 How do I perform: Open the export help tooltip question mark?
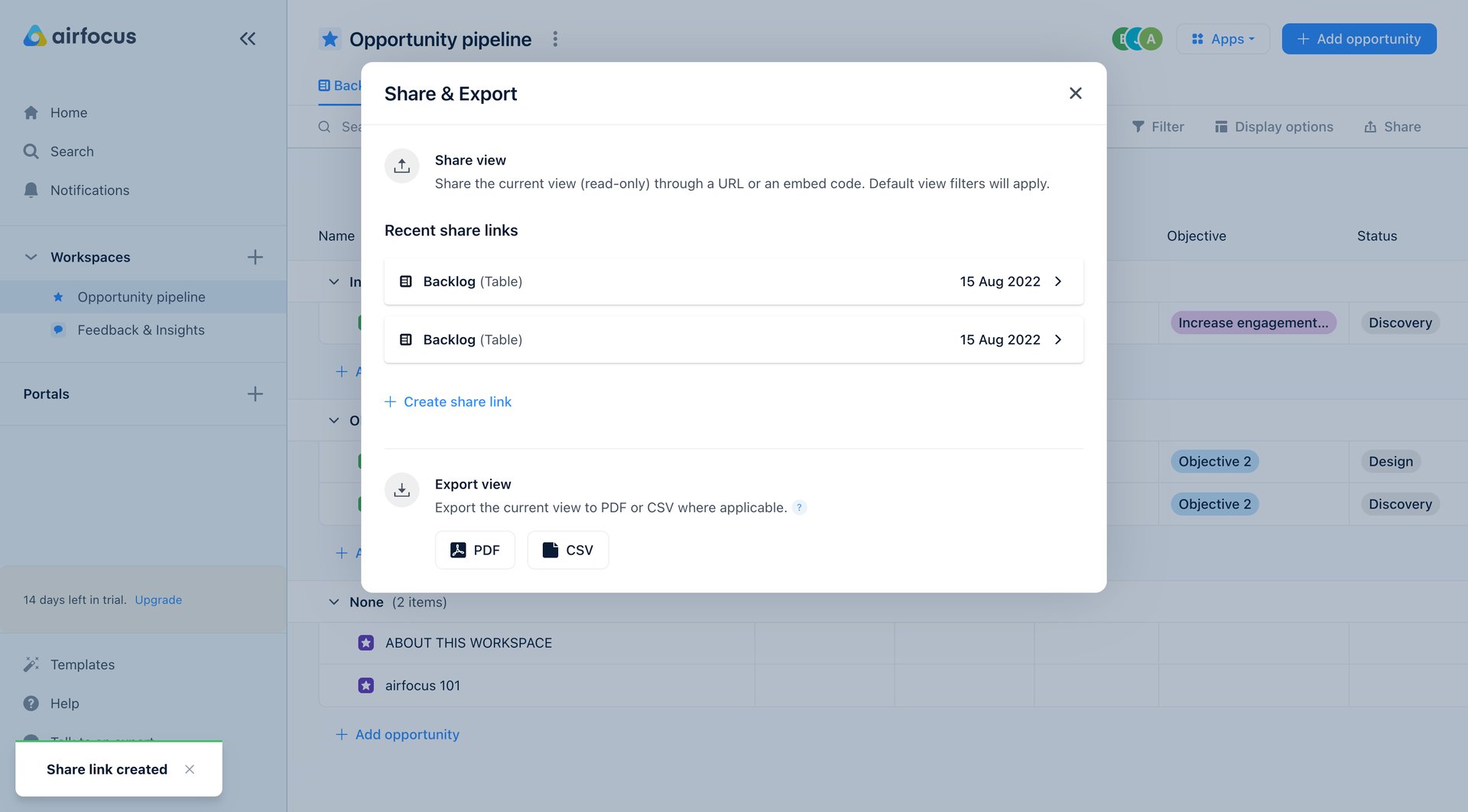(x=800, y=507)
